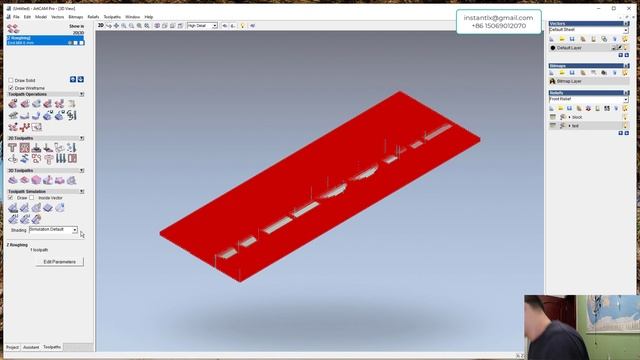640x360 pixels.
Task: Click the triple drill bits toolpath icon
Action: point(60,158)
